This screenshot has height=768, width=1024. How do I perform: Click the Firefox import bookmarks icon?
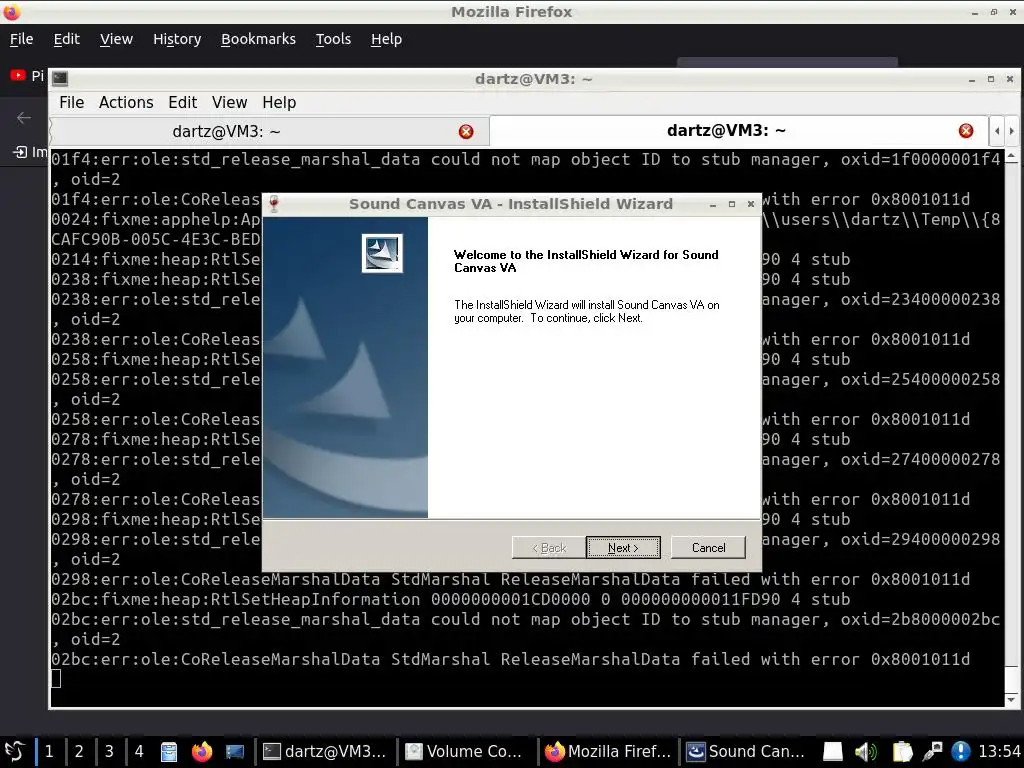(x=20, y=152)
